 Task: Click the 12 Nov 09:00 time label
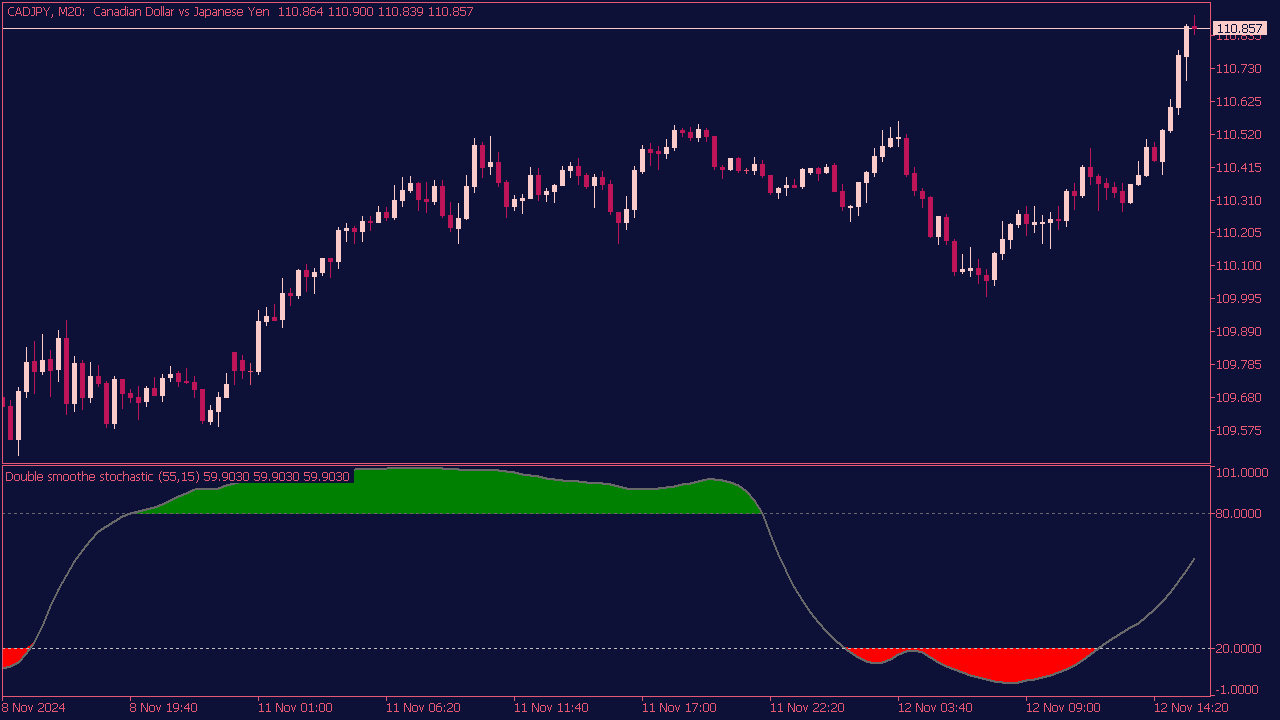pyautogui.click(x=1063, y=707)
